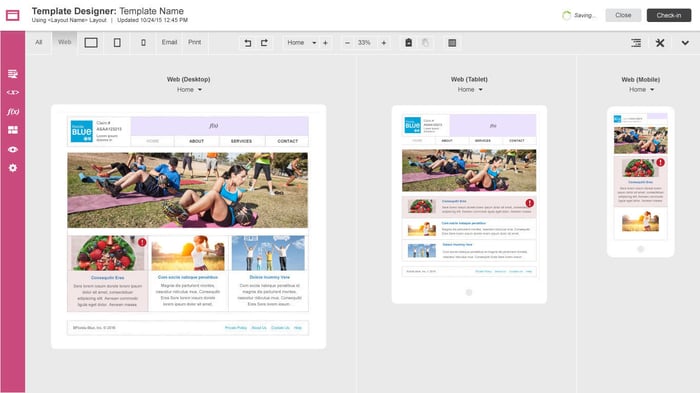Click the About Us footer link in desktop preview
Viewport: 700px width, 393px height.
point(259,328)
